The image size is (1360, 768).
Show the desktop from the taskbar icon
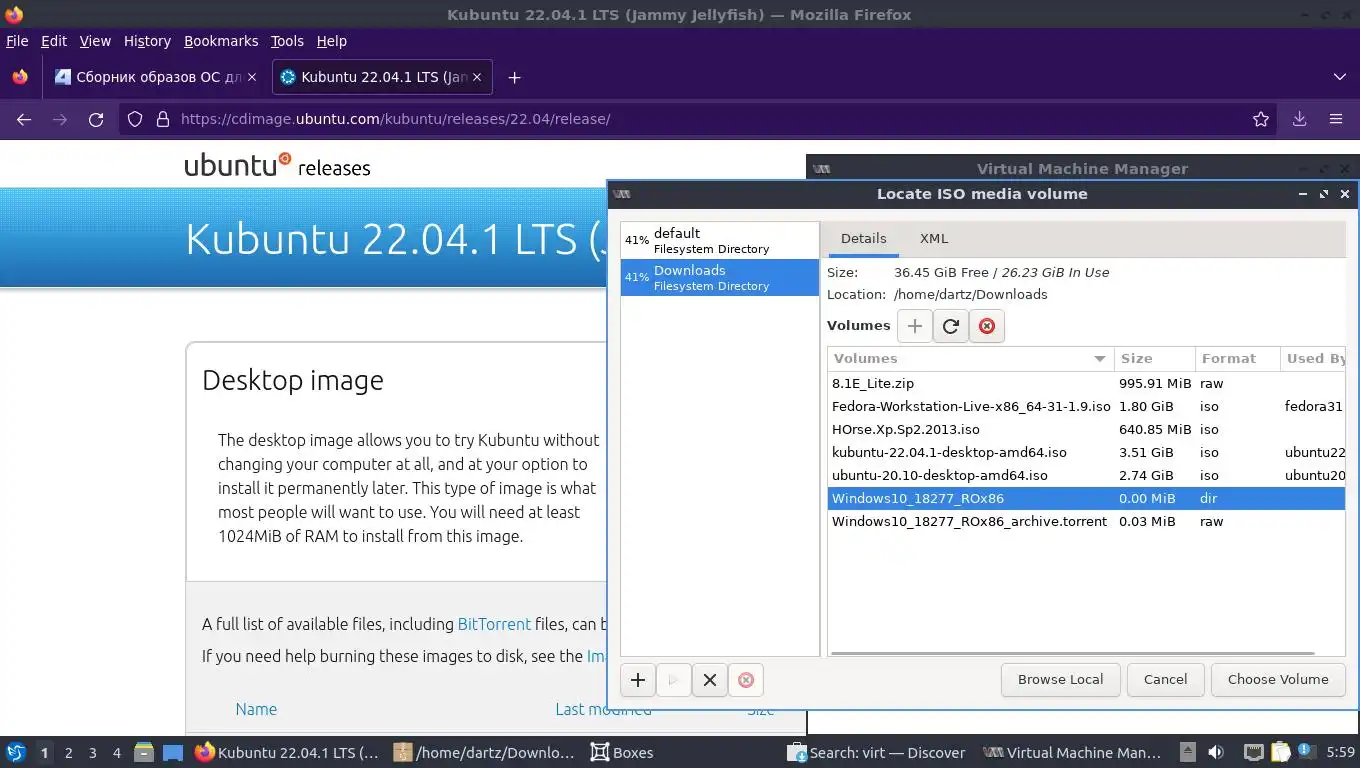173,752
